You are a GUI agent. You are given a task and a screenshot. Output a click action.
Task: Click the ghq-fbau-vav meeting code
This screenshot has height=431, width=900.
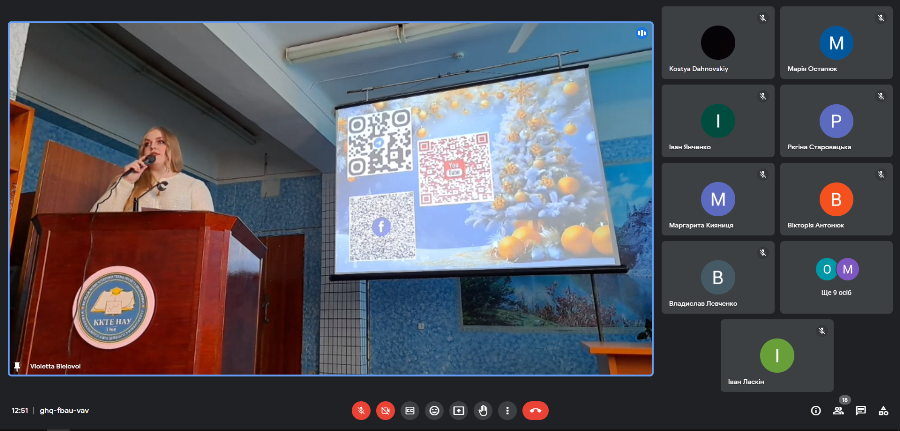point(64,410)
